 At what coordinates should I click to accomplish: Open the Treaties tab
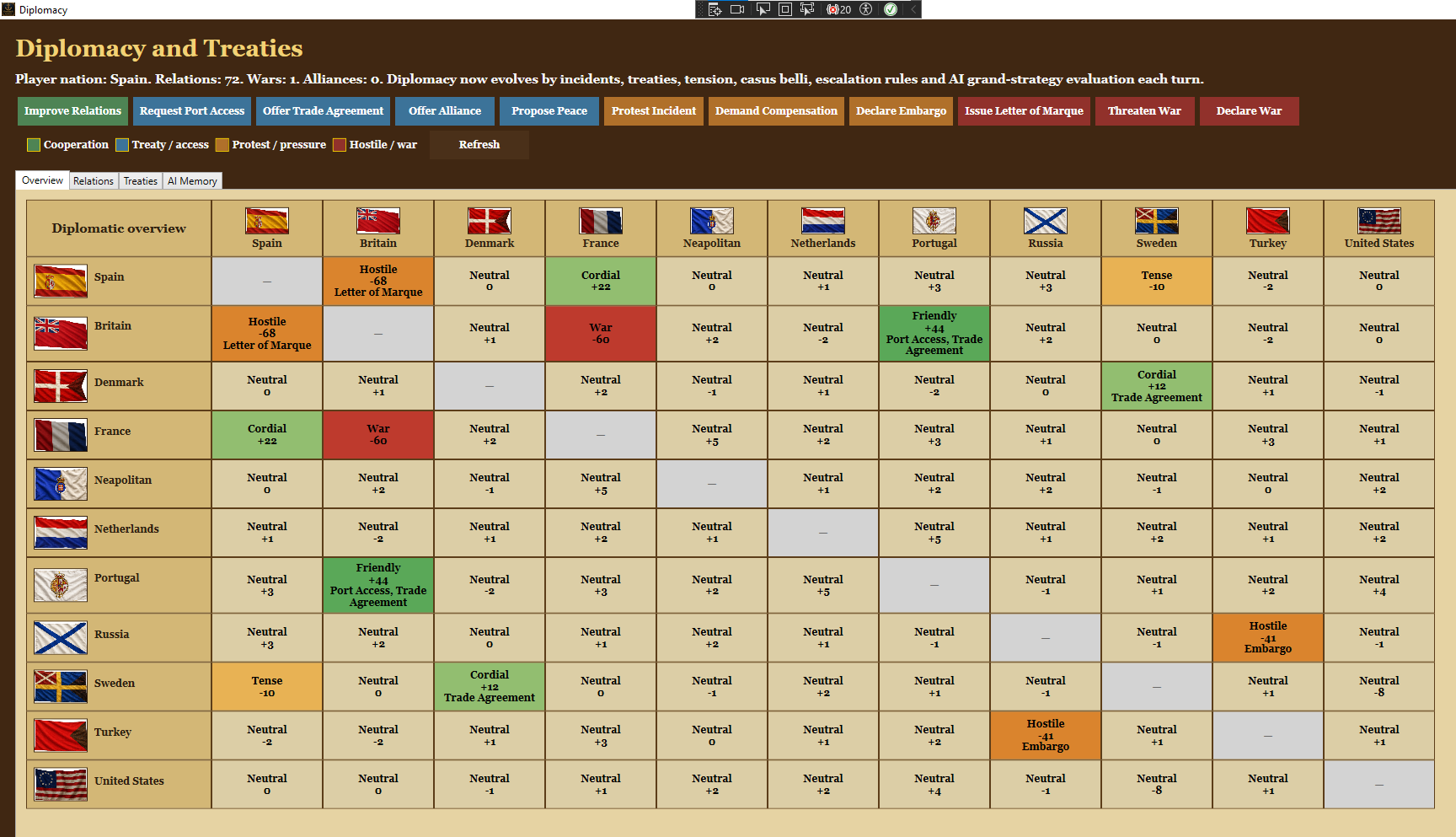[x=141, y=181]
